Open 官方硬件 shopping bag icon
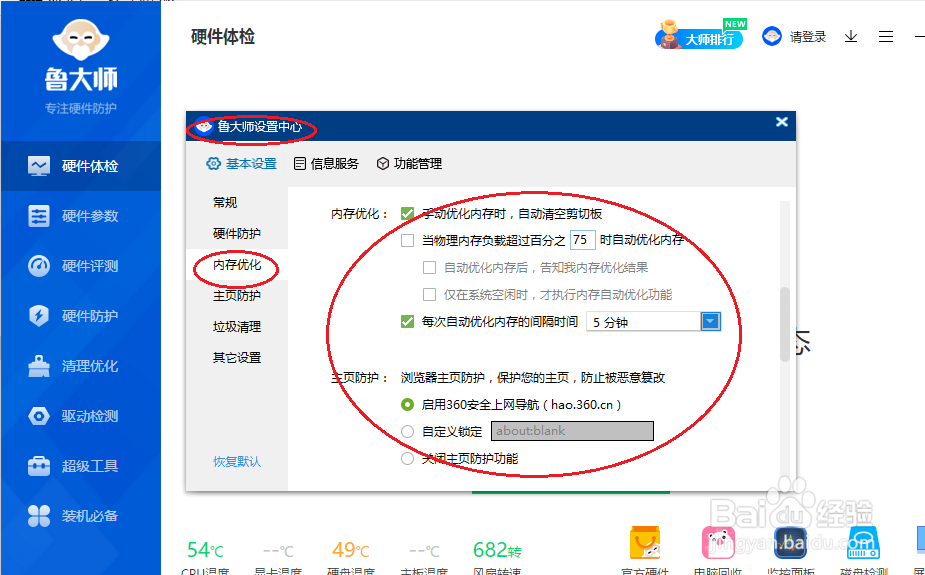925x575 pixels. tap(645, 543)
